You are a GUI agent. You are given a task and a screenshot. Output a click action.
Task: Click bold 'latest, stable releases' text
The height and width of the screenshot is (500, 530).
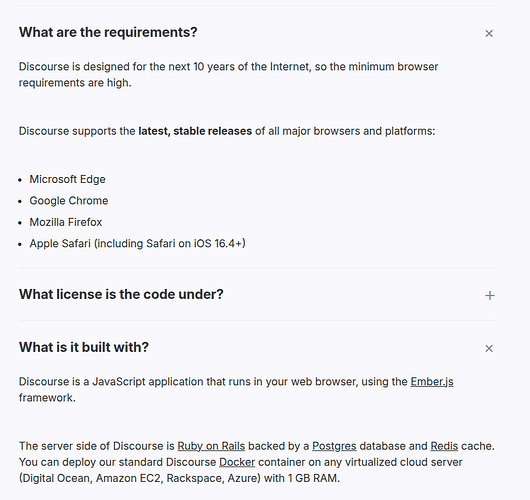point(195,131)
